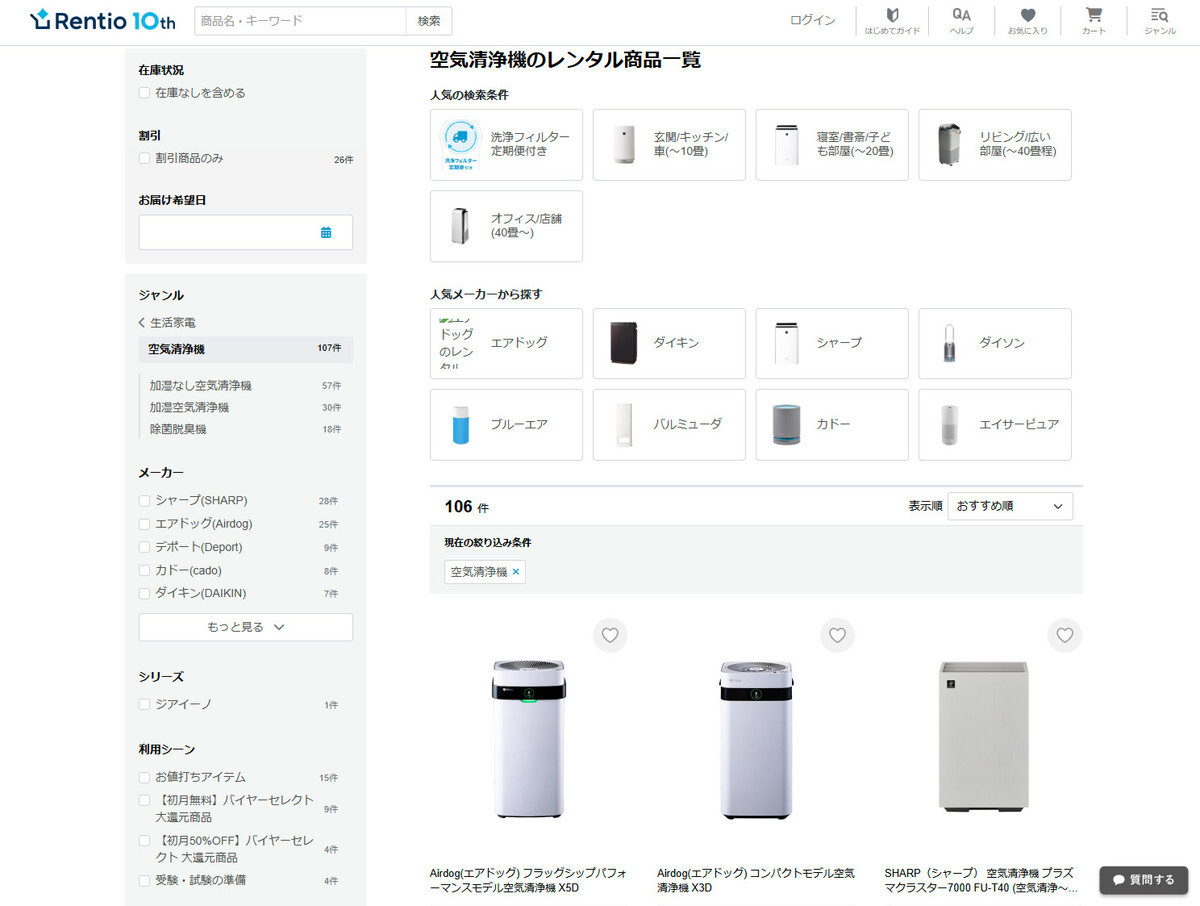This screenshot has height=906, width=1200.
Task: Check the カドー(cado) maker filter
Action: (145, 571)
